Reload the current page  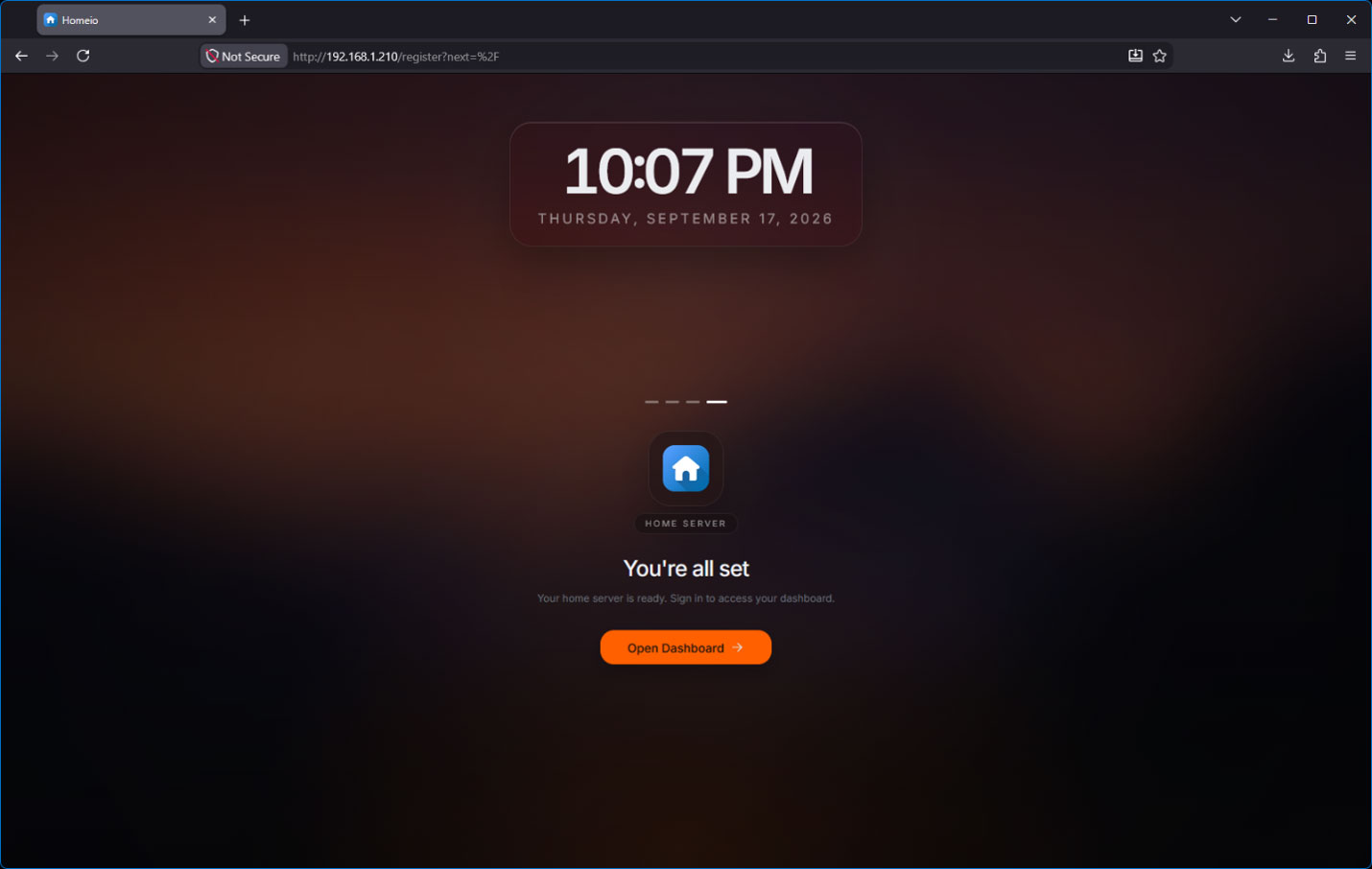pos(83,56)
